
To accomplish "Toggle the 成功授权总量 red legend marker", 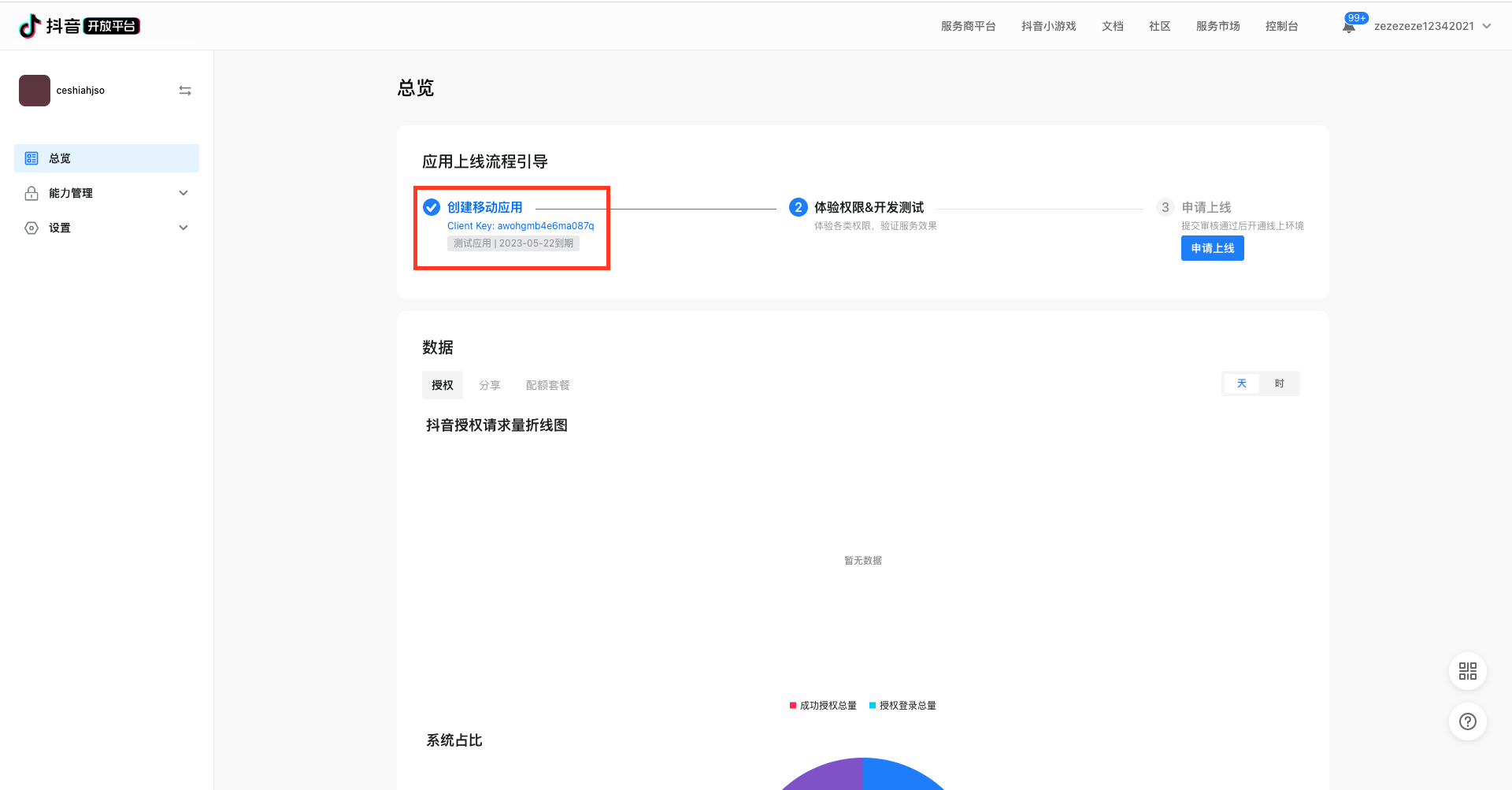I will pyautogui.click(x=793, y=706).
